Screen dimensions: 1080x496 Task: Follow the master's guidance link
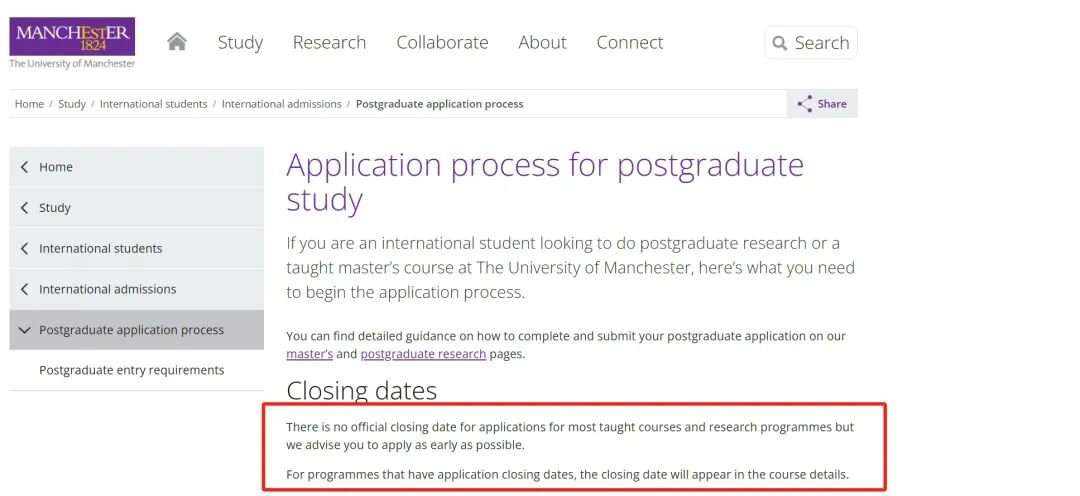[x=309, y=354]
